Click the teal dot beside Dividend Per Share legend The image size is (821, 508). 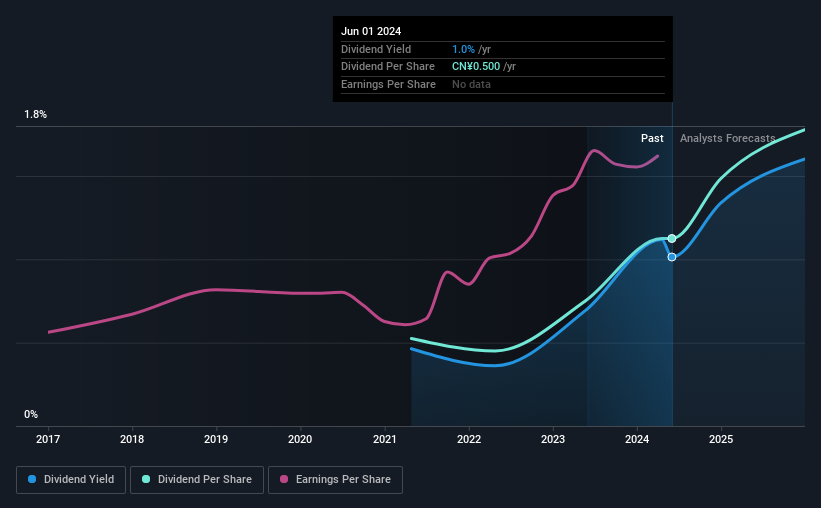146,480
